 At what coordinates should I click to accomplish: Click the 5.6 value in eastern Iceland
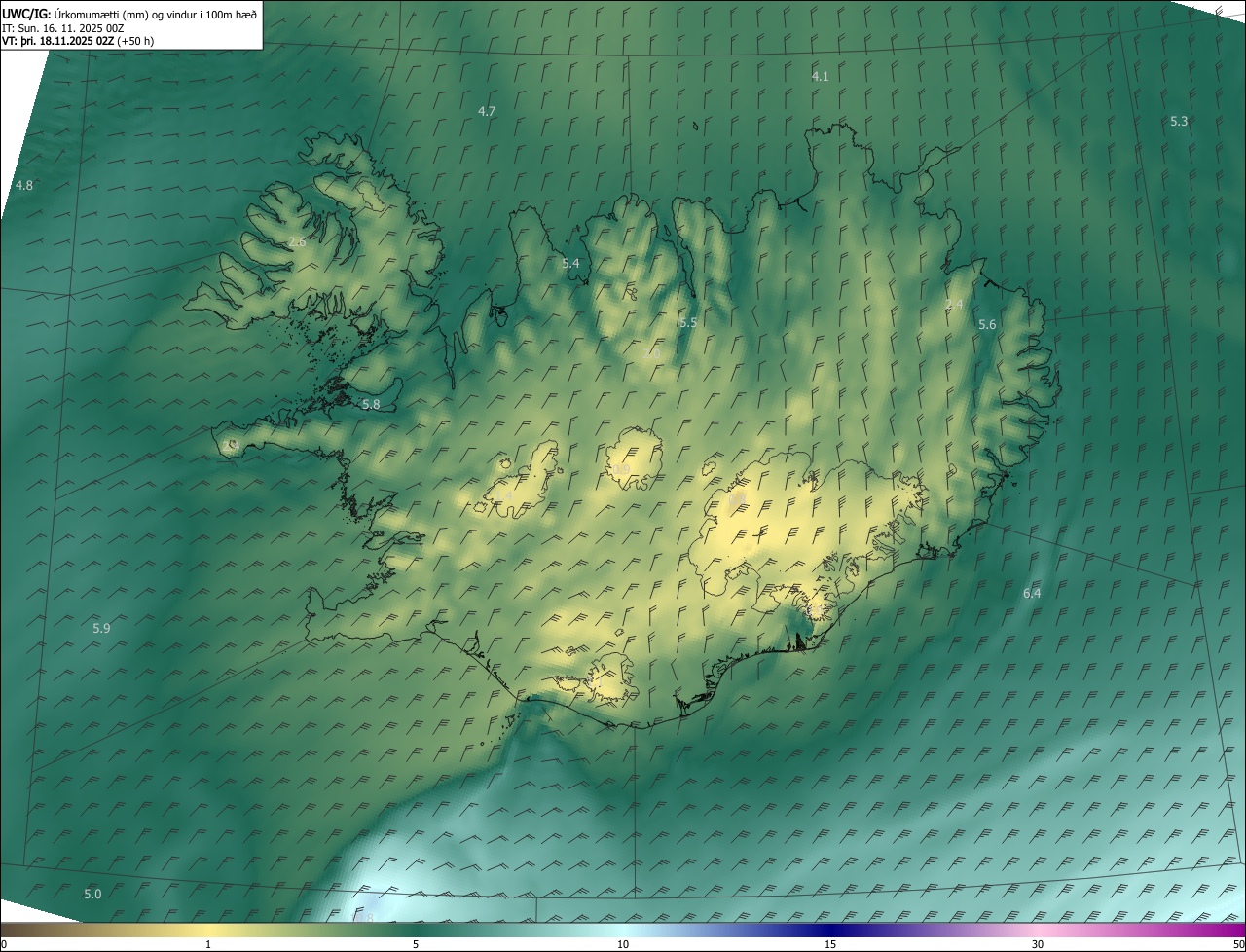[987, 324]
